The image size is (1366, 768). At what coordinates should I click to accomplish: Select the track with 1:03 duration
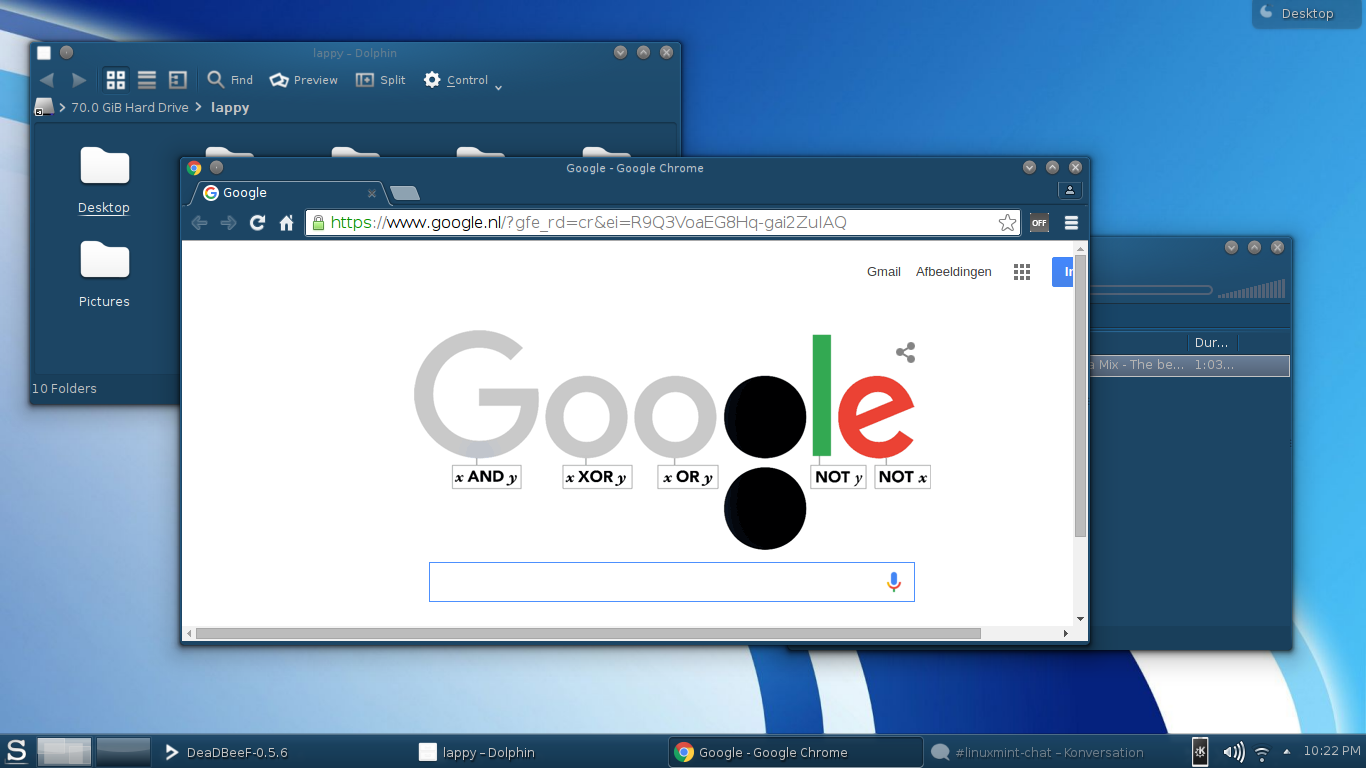1190,366
